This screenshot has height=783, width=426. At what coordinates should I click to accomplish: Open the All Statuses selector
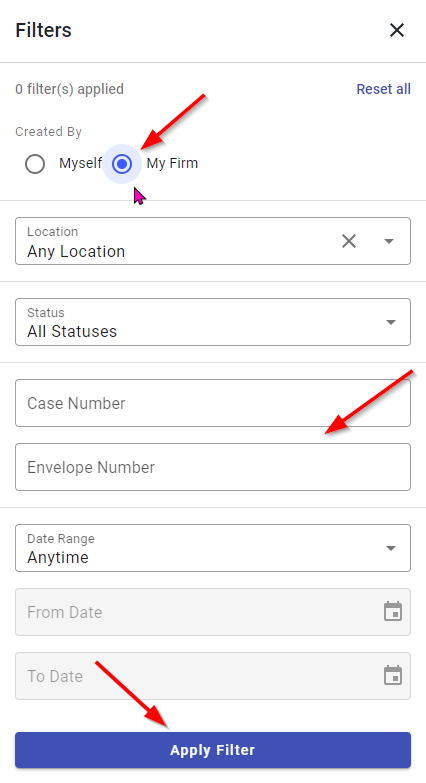(213, 322)
